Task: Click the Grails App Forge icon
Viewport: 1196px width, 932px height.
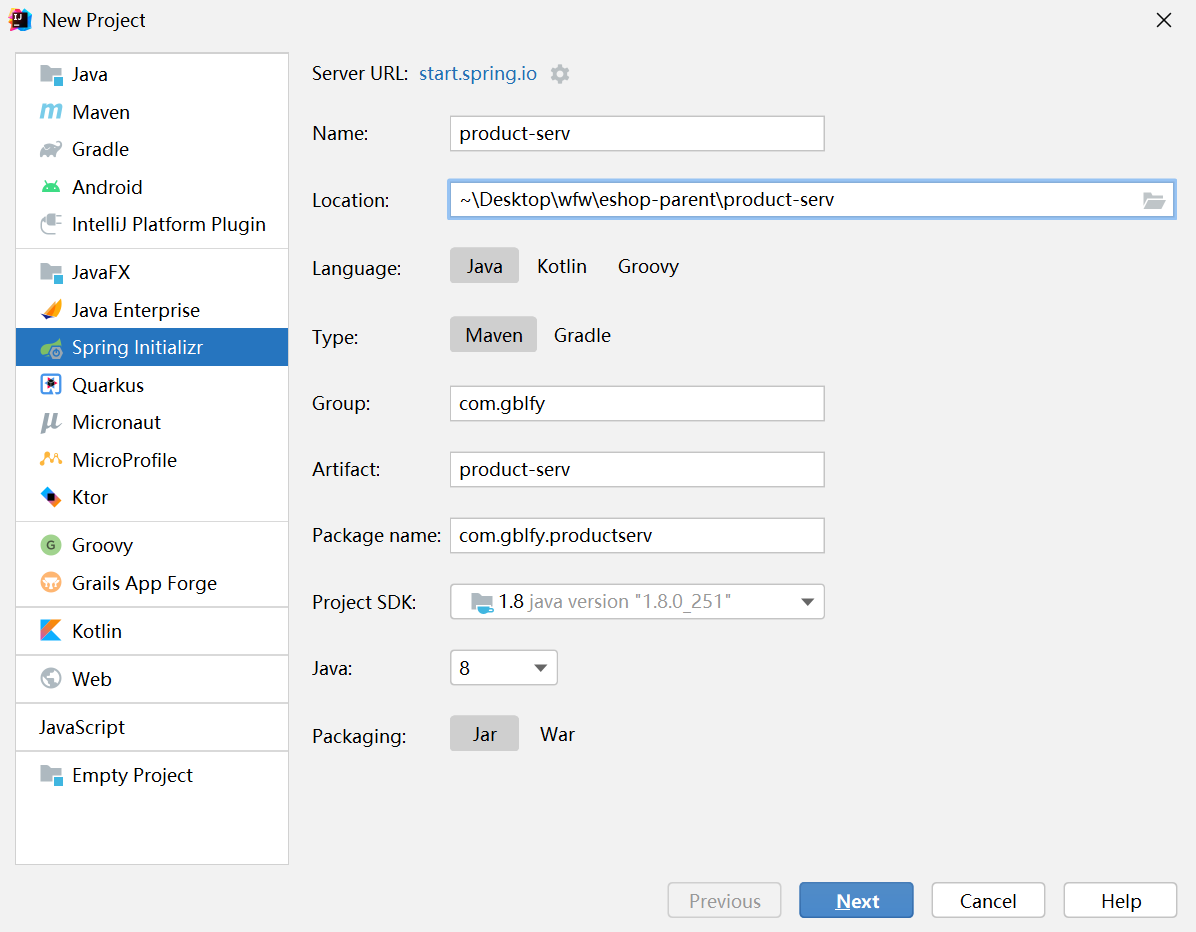Action: [51, 583]
